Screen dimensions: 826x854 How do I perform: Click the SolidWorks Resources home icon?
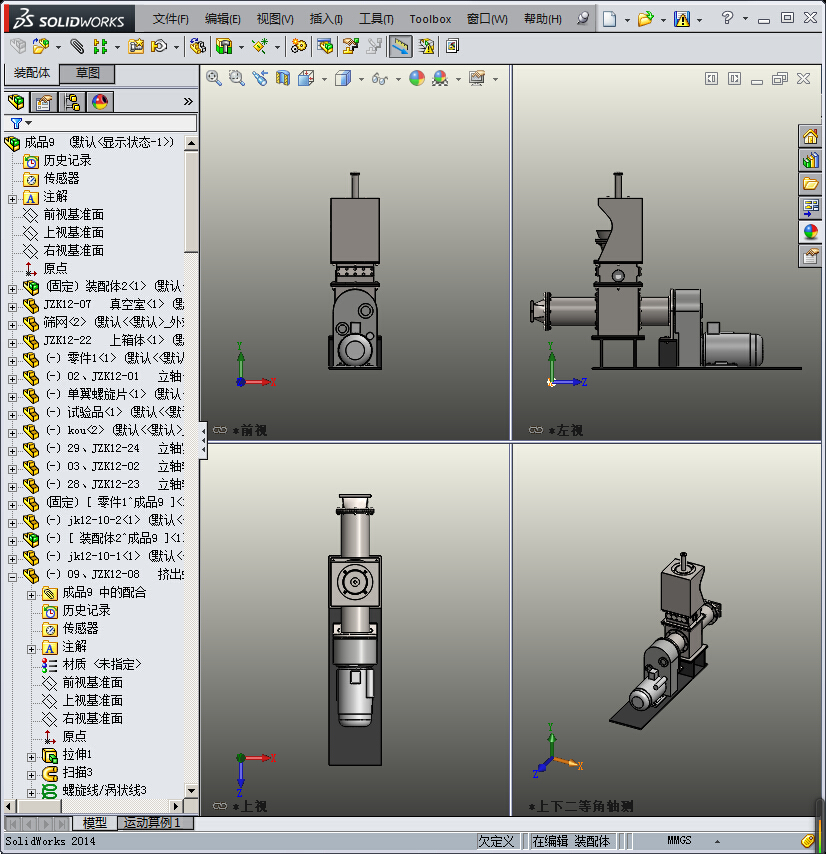(x=810, y=136)
